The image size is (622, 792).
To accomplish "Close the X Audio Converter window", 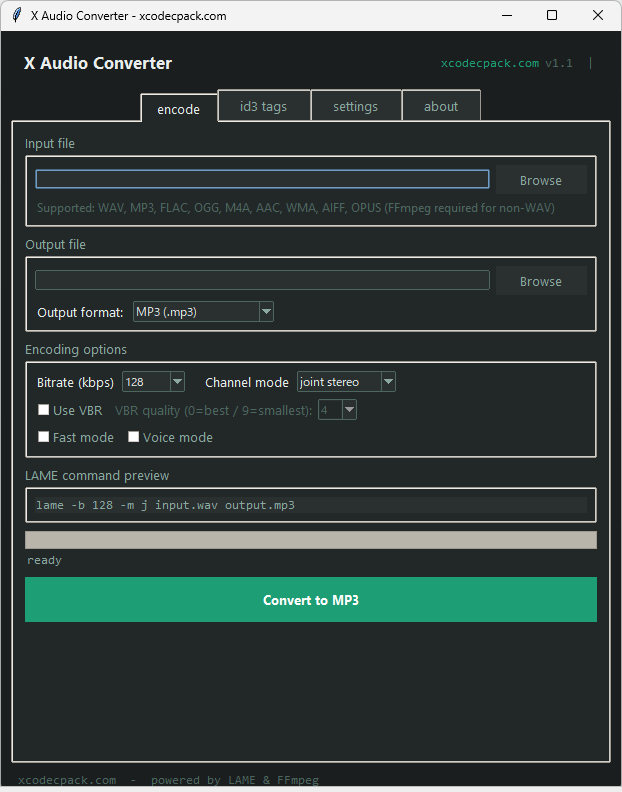I will [597, 16].
